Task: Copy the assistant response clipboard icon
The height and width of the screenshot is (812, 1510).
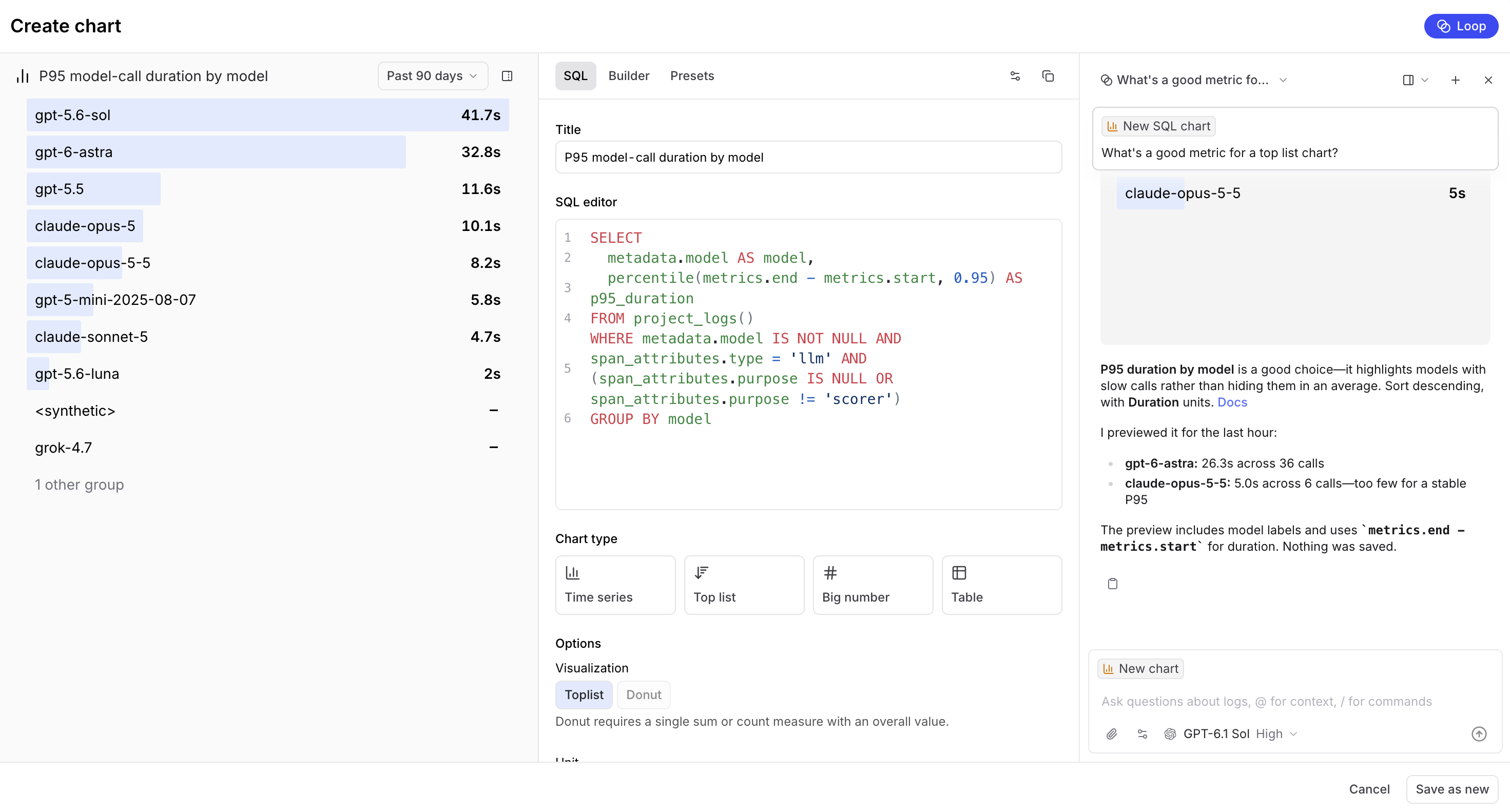Action: 1113,584
